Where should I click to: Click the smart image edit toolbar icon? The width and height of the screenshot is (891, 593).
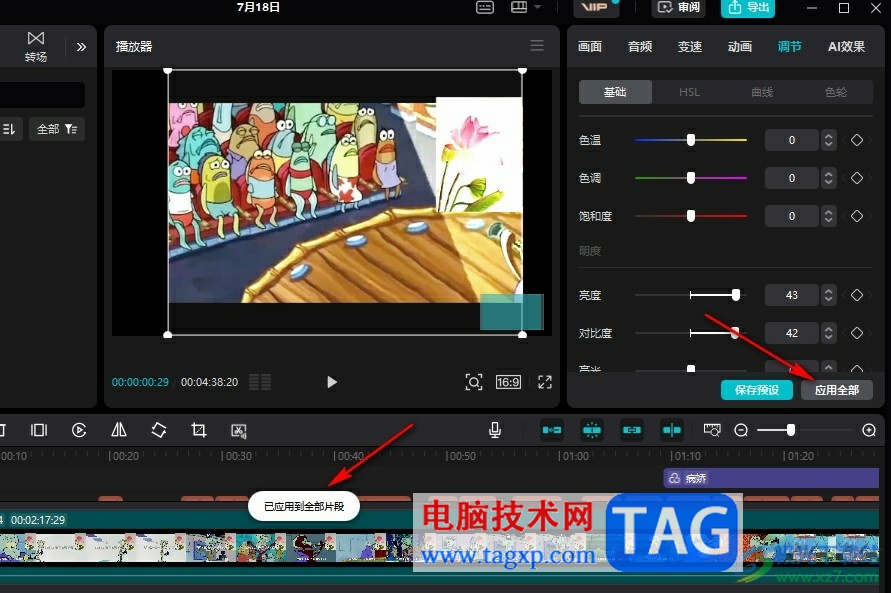tap(239, 431)
